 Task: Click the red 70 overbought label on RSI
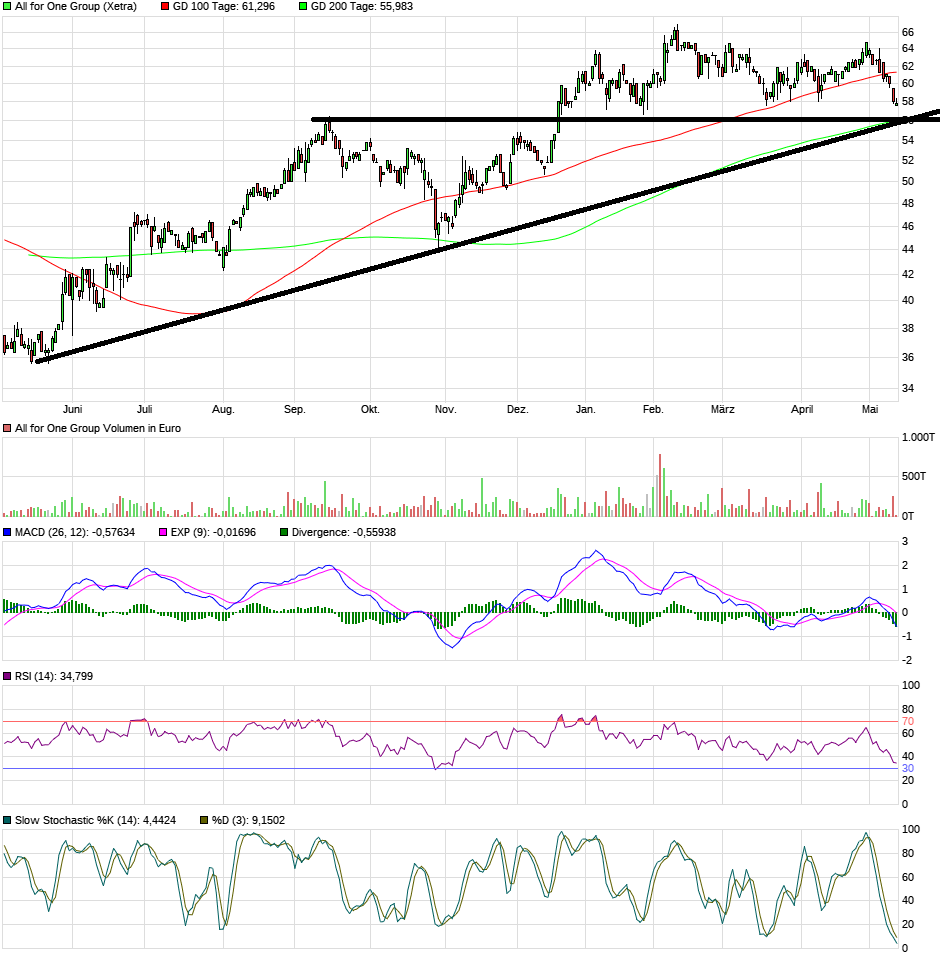coord(908,721)
